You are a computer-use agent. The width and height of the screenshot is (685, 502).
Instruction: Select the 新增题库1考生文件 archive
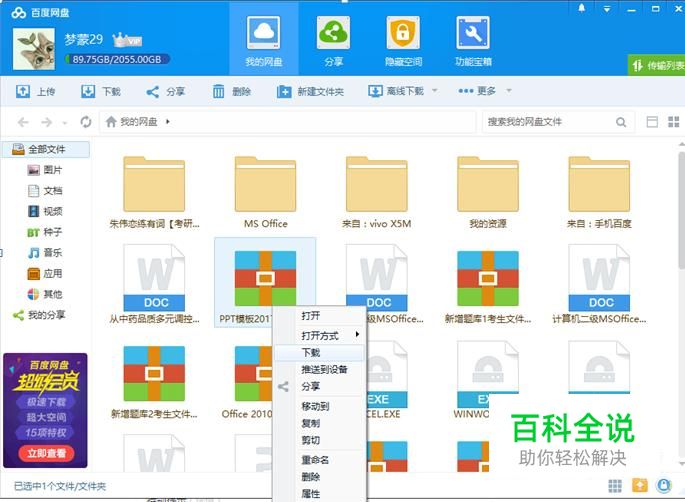pos(488,286)
